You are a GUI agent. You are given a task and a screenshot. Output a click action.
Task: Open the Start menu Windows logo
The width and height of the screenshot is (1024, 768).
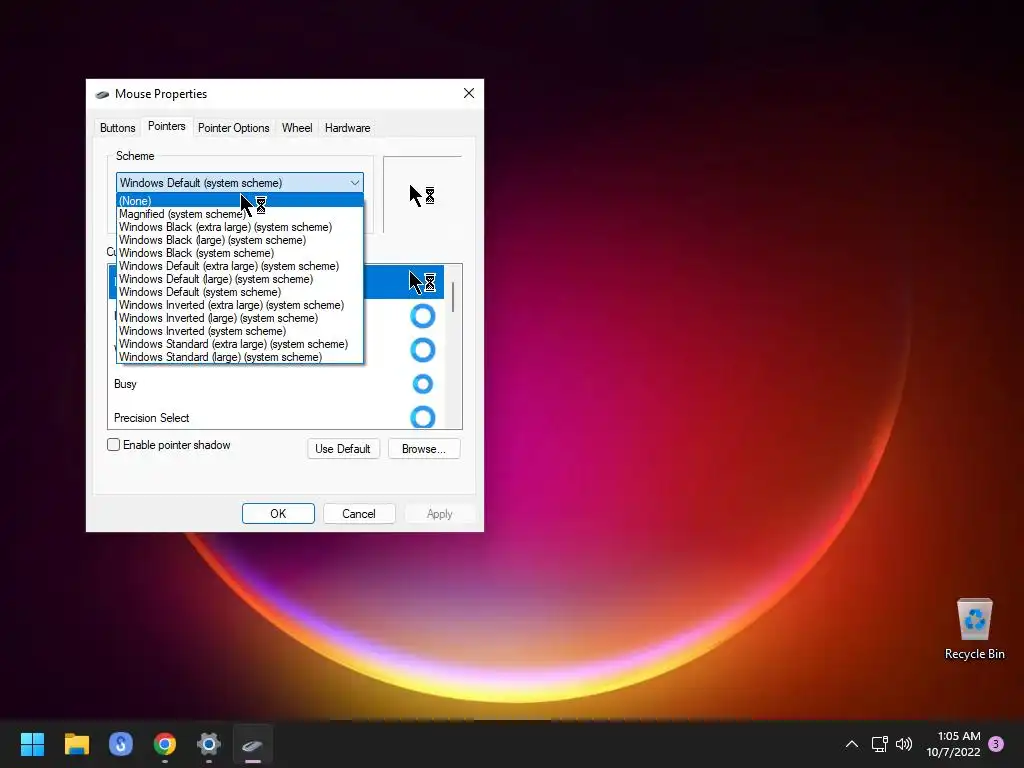(x=32, y=744)
